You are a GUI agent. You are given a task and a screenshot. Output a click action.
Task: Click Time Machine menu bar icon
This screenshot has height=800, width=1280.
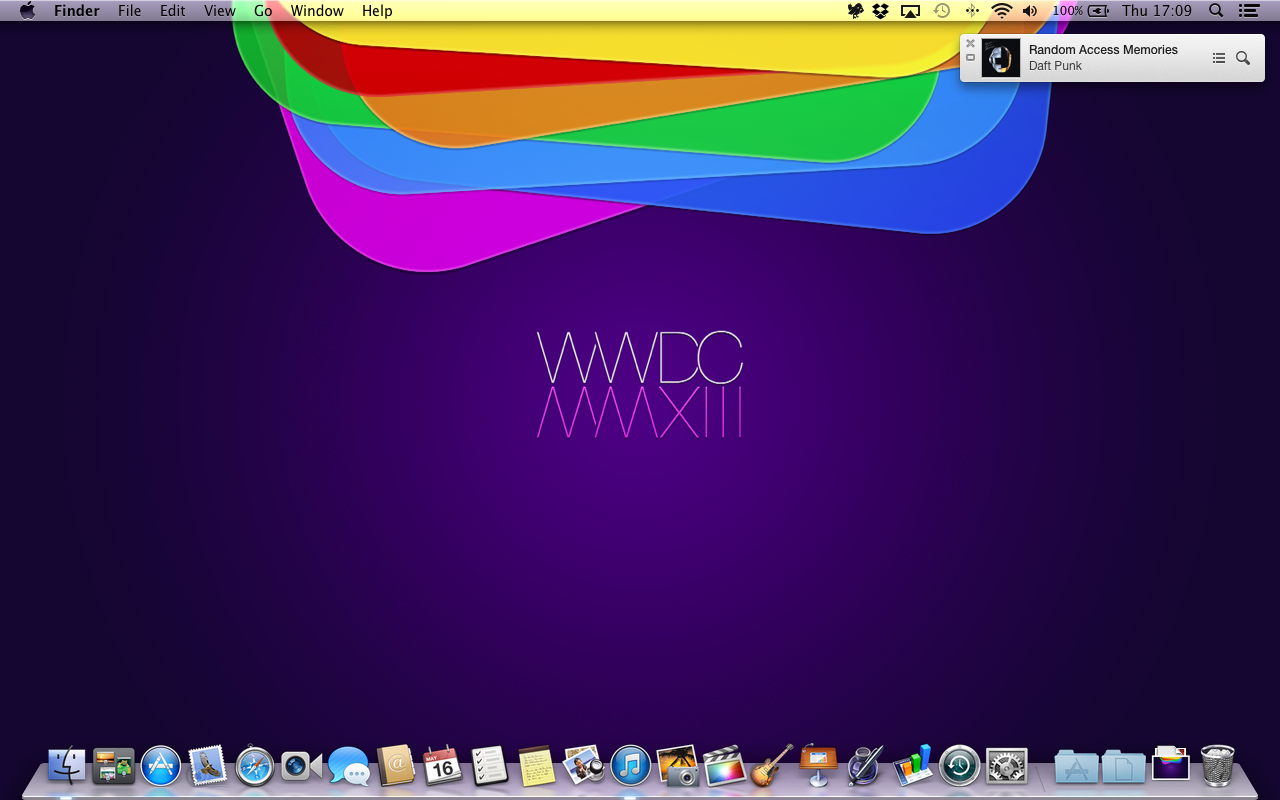[x=941, y=11]
